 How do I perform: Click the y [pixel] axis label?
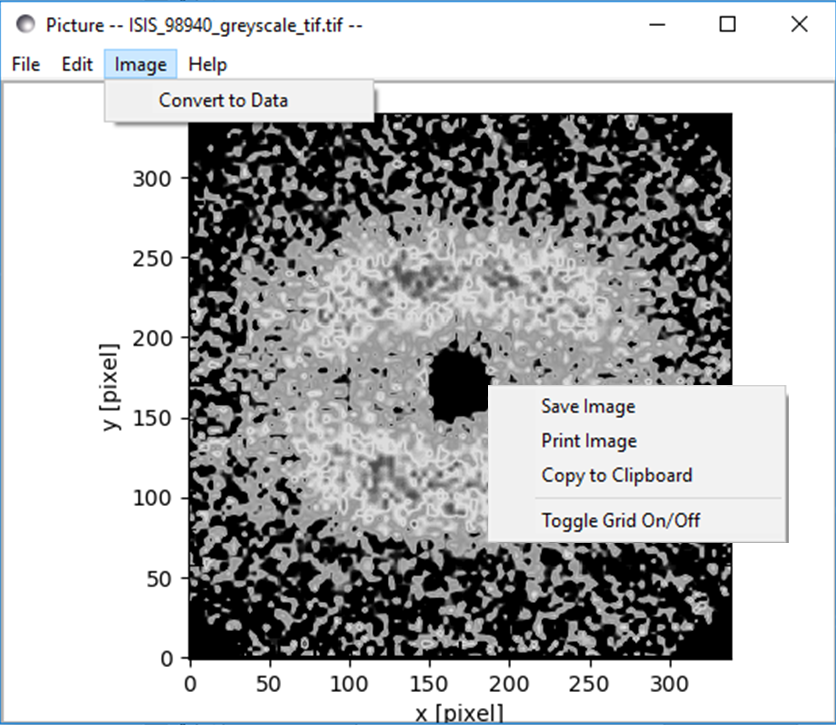pos(111,387)
